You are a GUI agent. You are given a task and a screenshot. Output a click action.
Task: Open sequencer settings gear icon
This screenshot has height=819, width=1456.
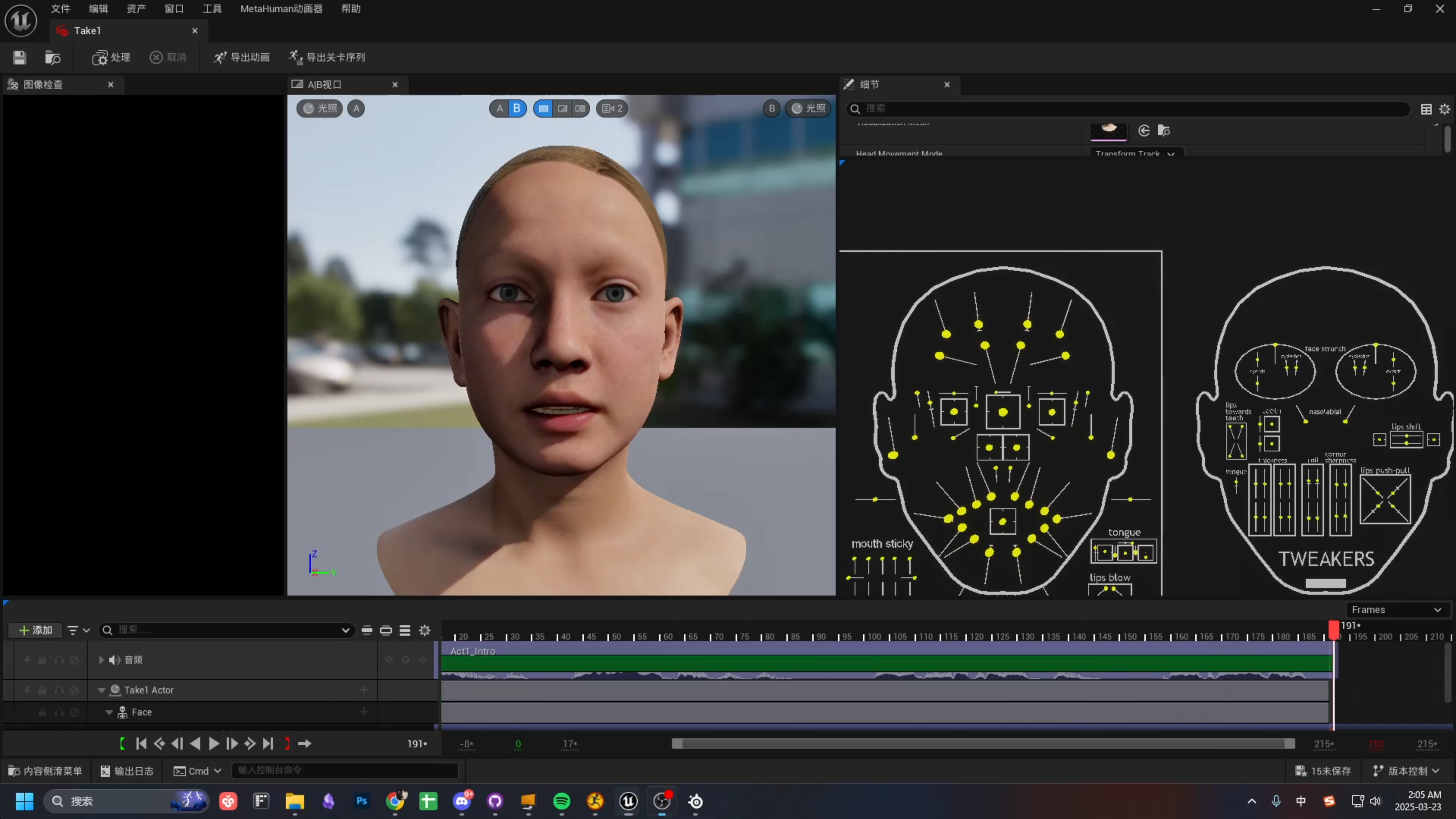(425, 630)
